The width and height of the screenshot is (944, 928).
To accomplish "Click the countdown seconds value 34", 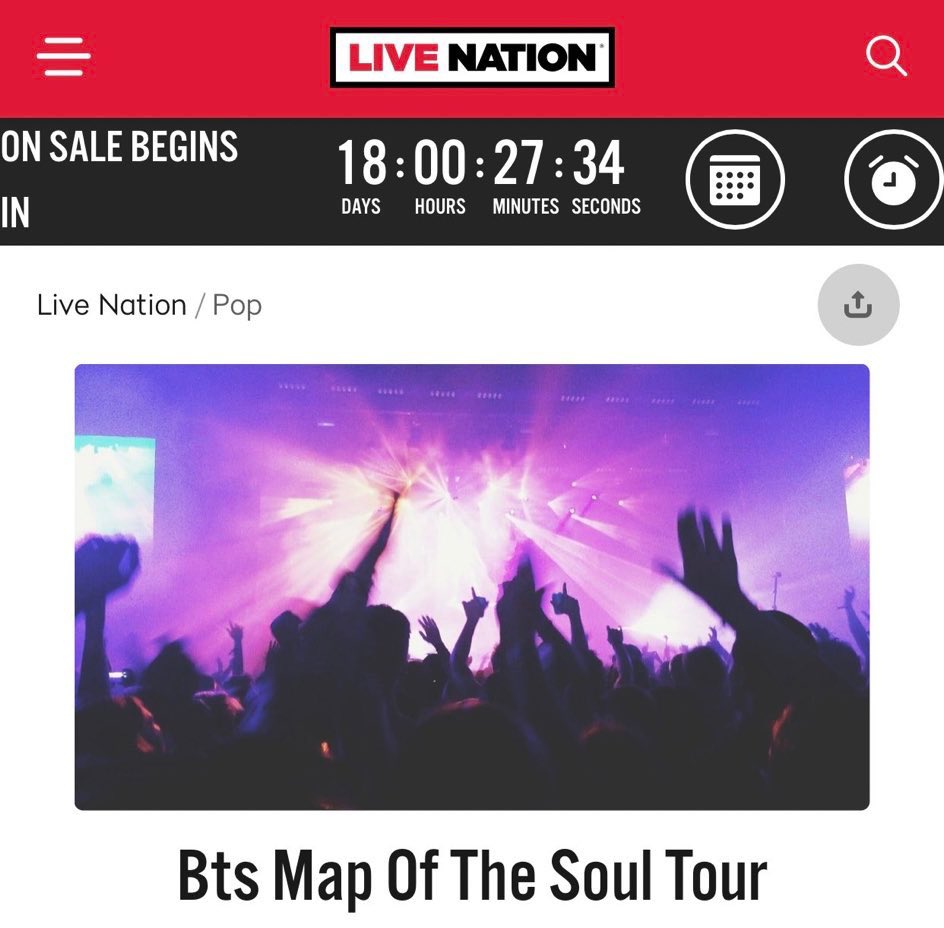I will click(598, 163).
